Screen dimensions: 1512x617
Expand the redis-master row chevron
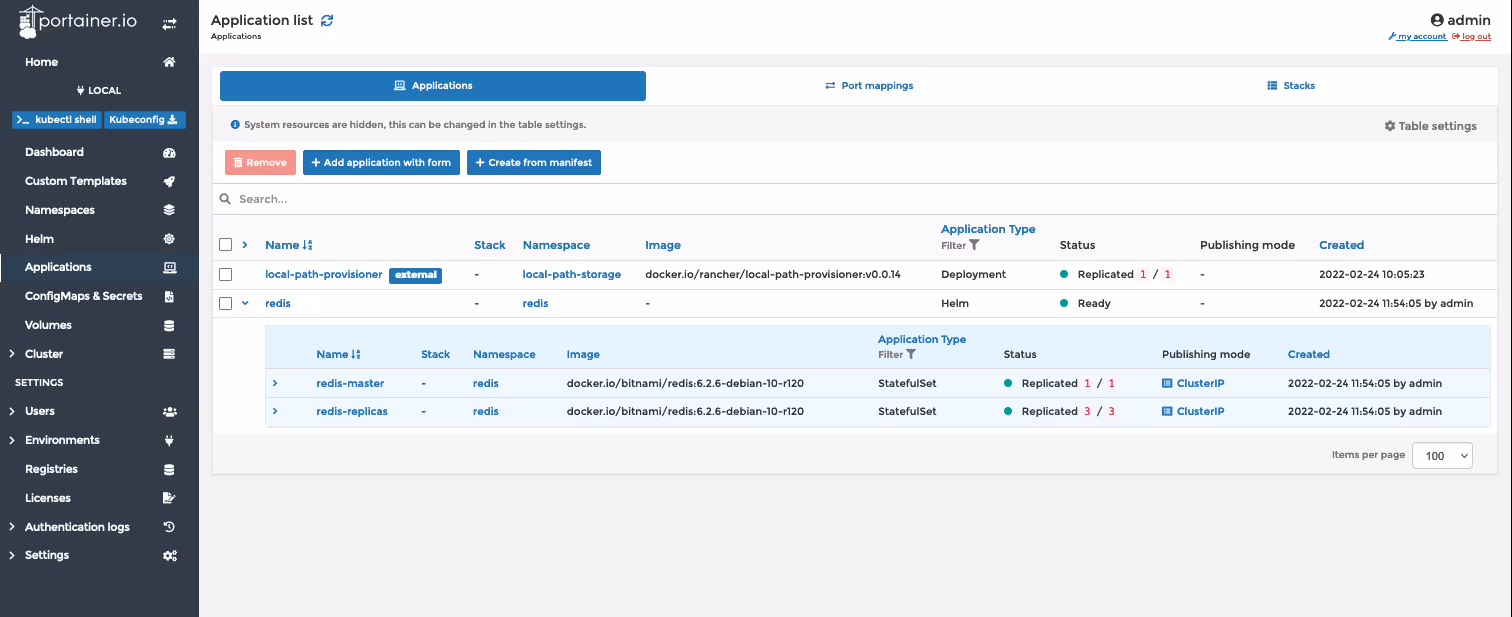(x=275, y=383)
